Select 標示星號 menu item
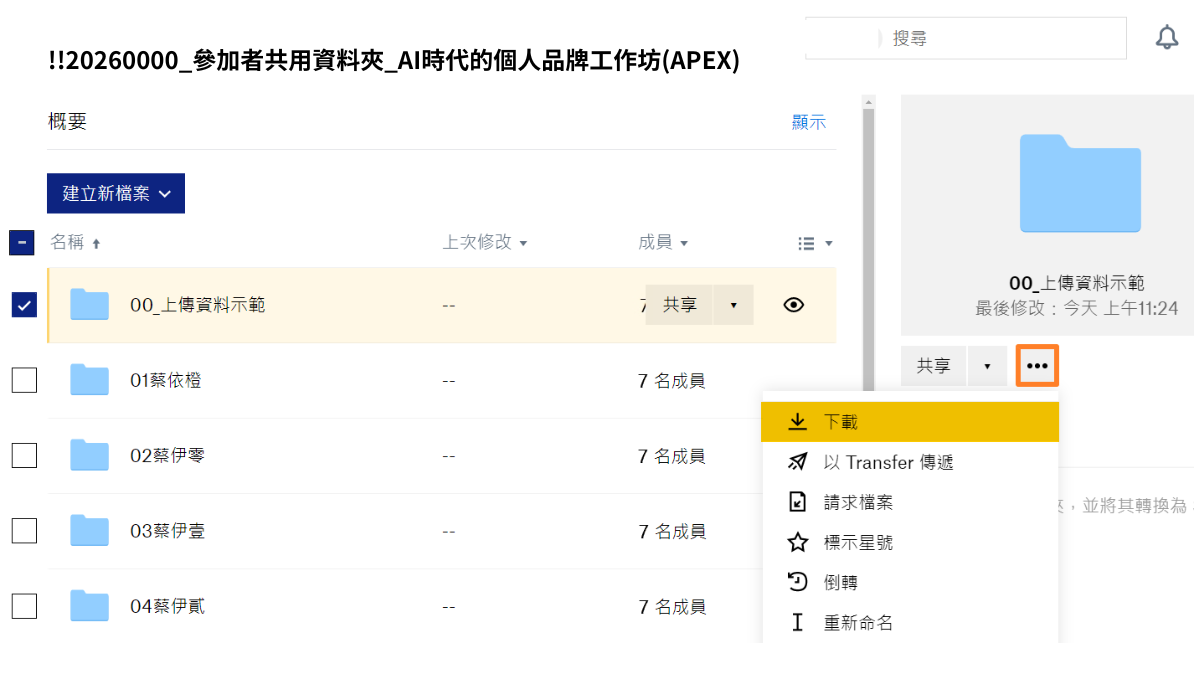 click(x=910, y=543)
